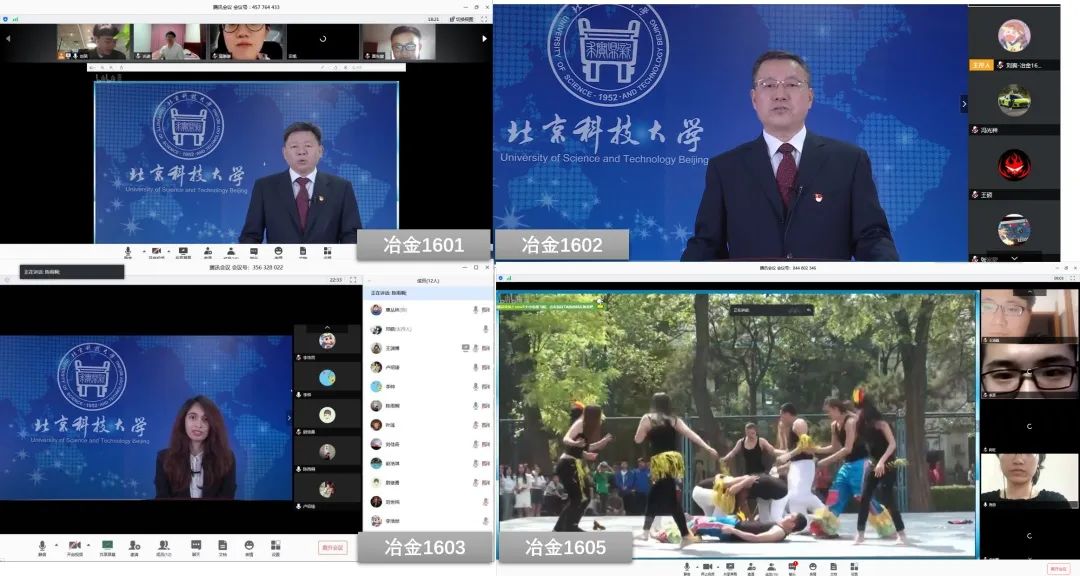Open the chat icon in 冶金1603 toolbar
The width and height of the screenshot is (1080, 576).
tap(196, 546)
